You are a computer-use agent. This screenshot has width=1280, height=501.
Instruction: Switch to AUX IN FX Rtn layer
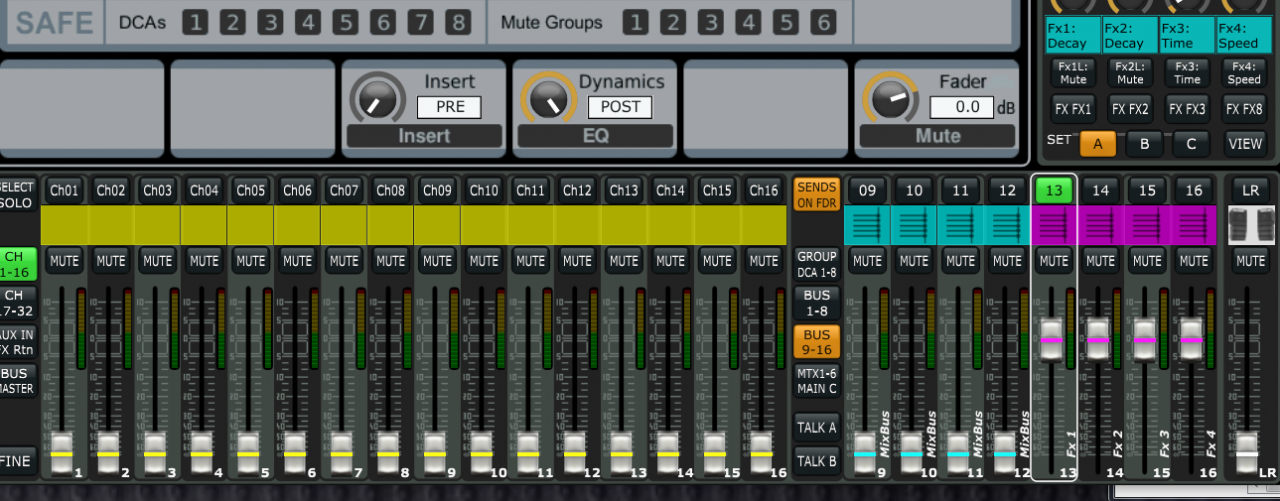click(x=17, y=343)
